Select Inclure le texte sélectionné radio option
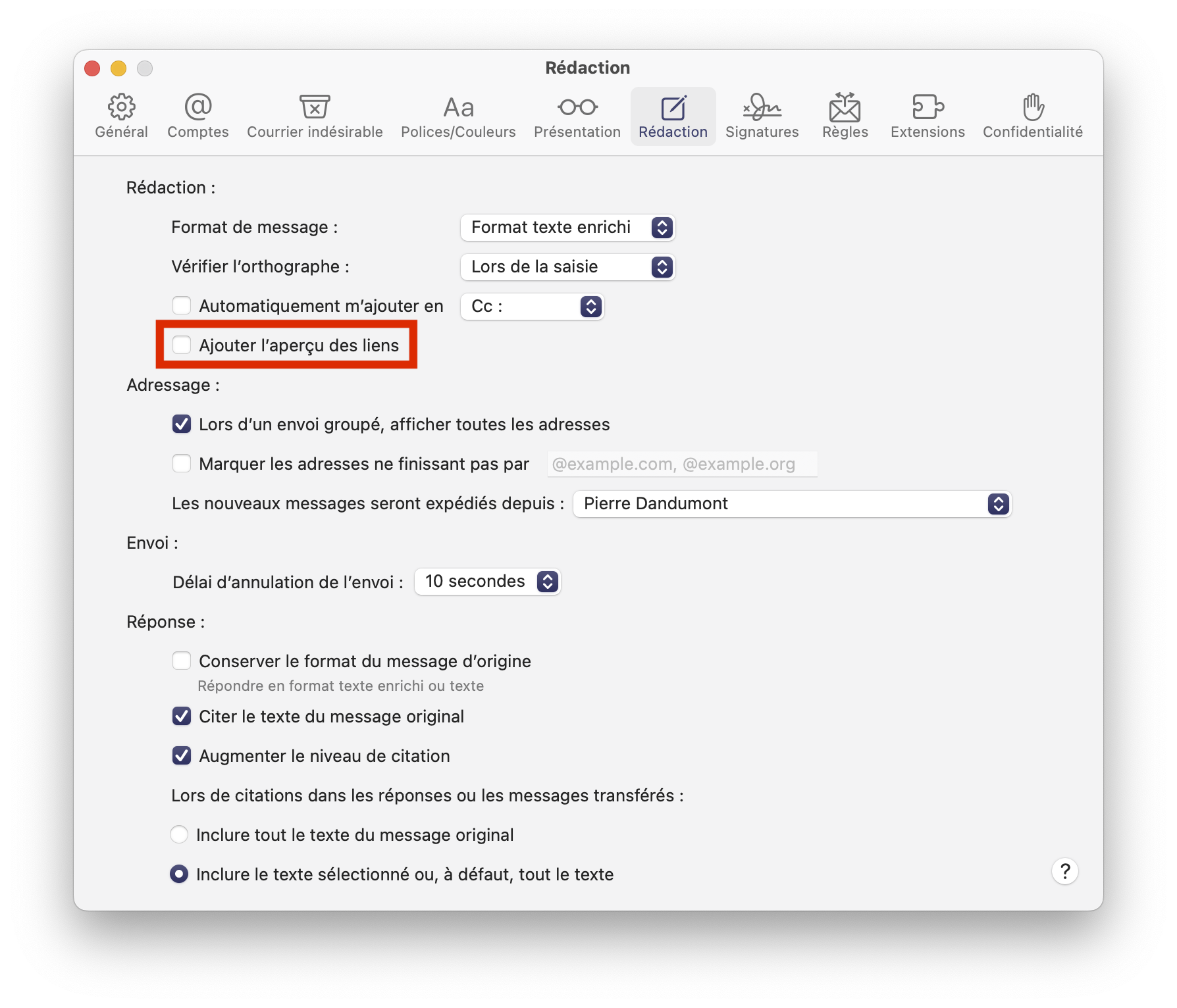 [x=179, y=874]
